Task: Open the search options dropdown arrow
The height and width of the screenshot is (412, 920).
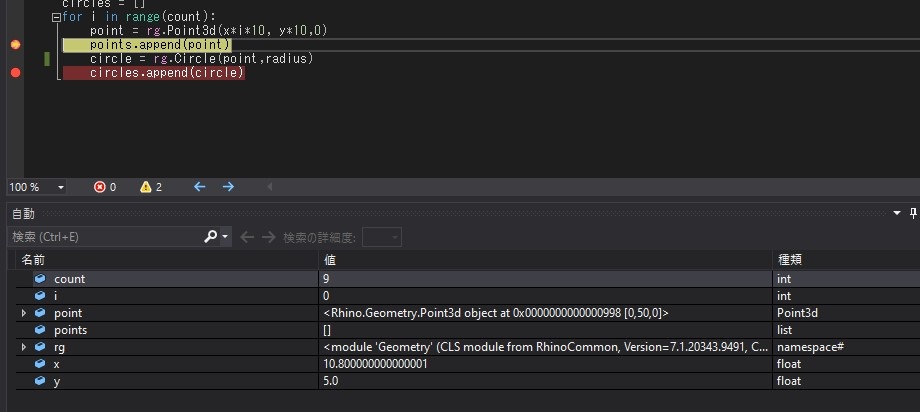Action: click(225, 237)
